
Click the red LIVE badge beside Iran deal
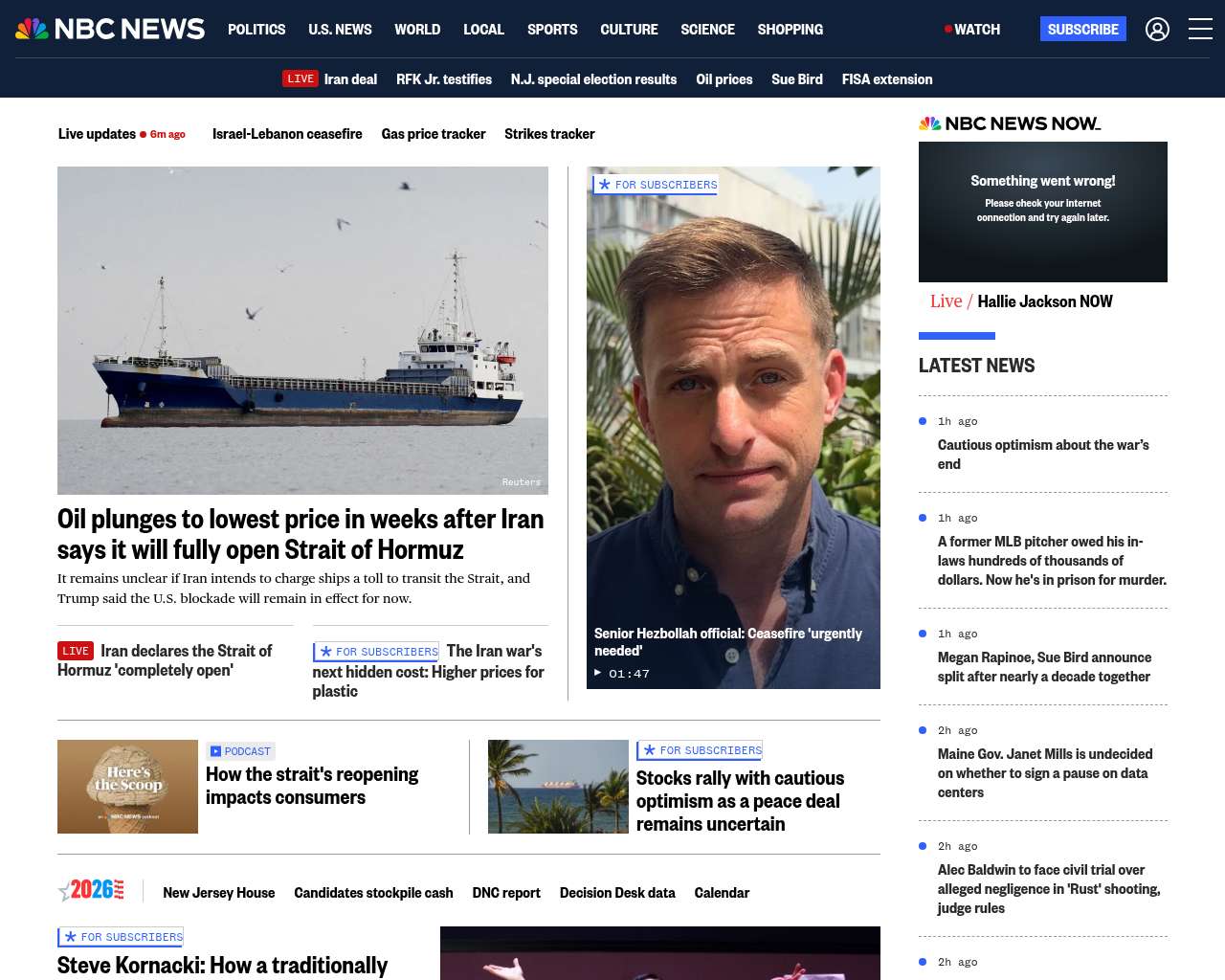click(300, 78)
